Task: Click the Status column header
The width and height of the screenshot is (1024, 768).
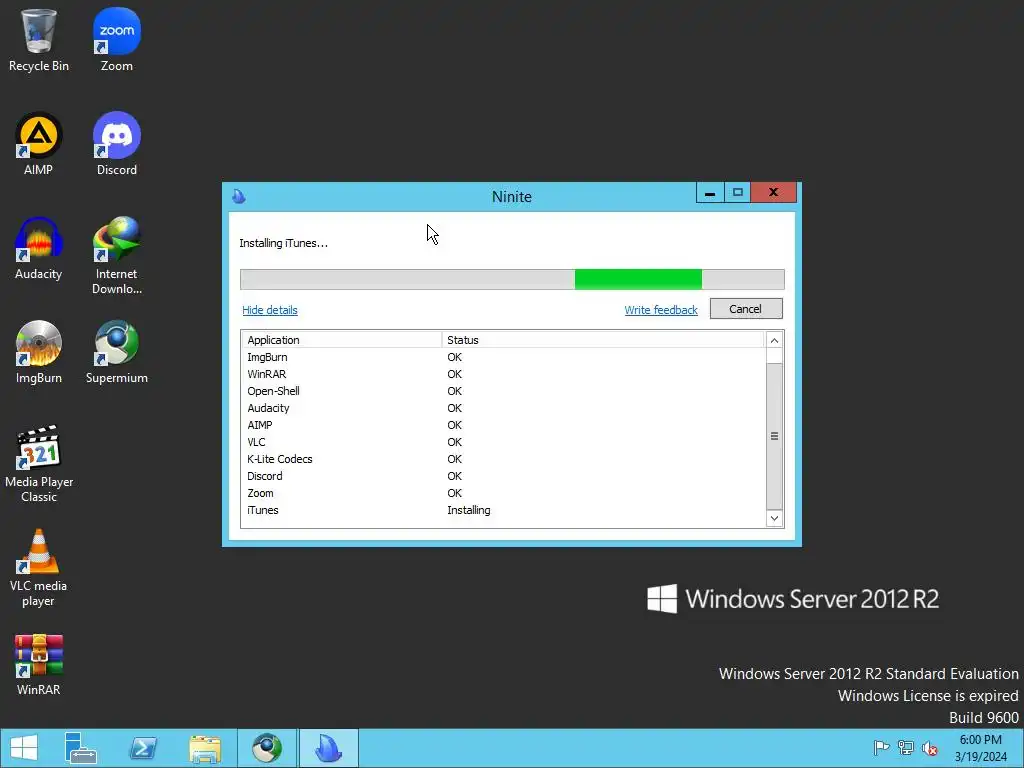Action: 602,340
